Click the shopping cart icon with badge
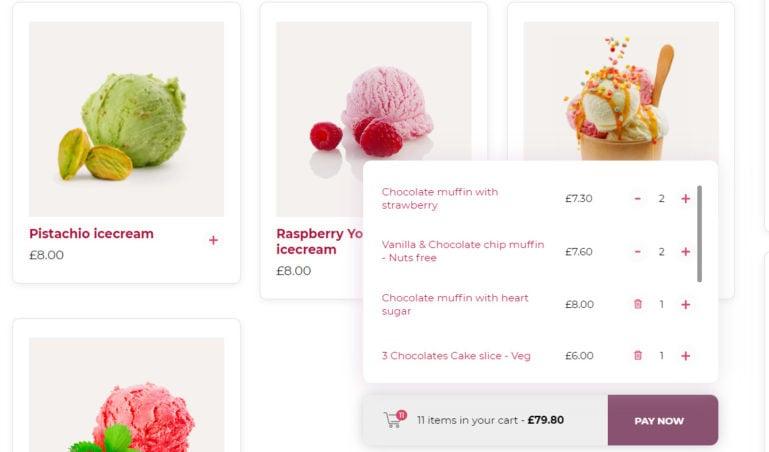This screenshot has width=769, height=452. click(395, 419)
